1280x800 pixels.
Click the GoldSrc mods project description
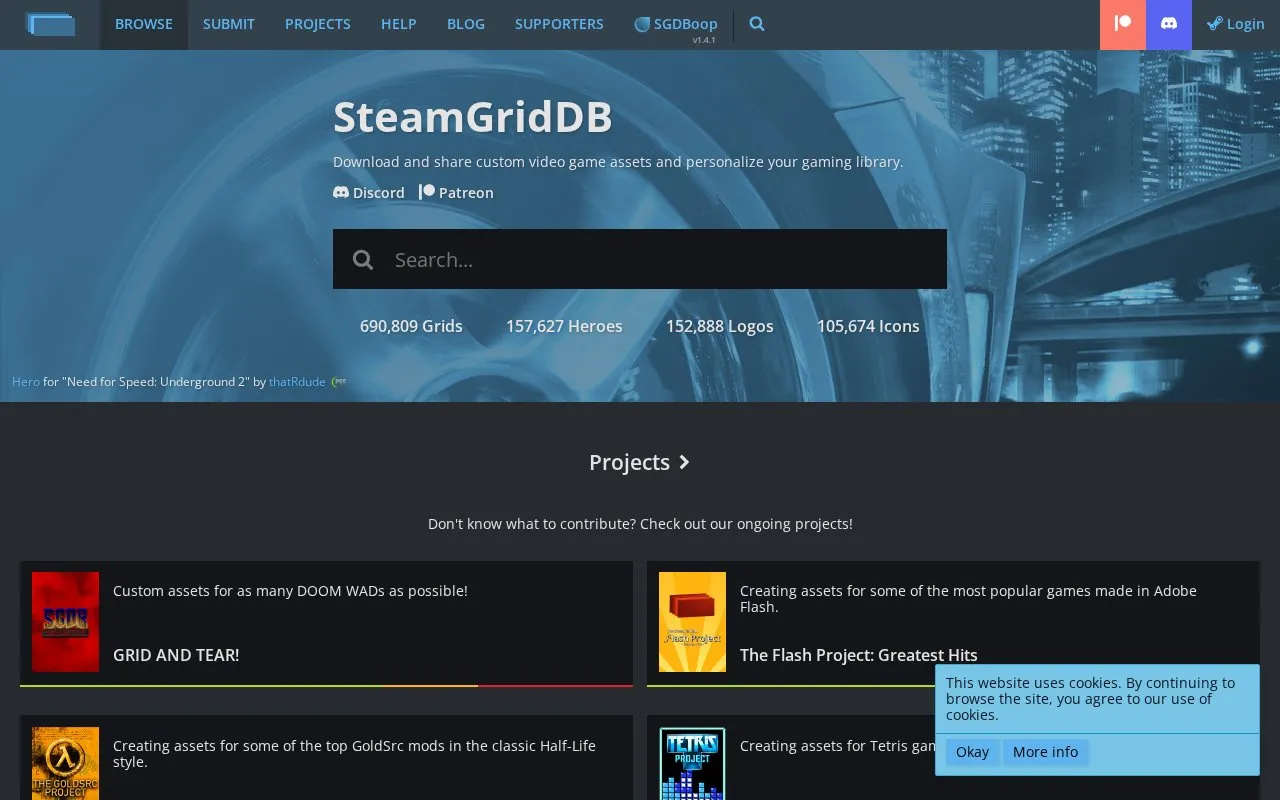click(x=354, y=754)
